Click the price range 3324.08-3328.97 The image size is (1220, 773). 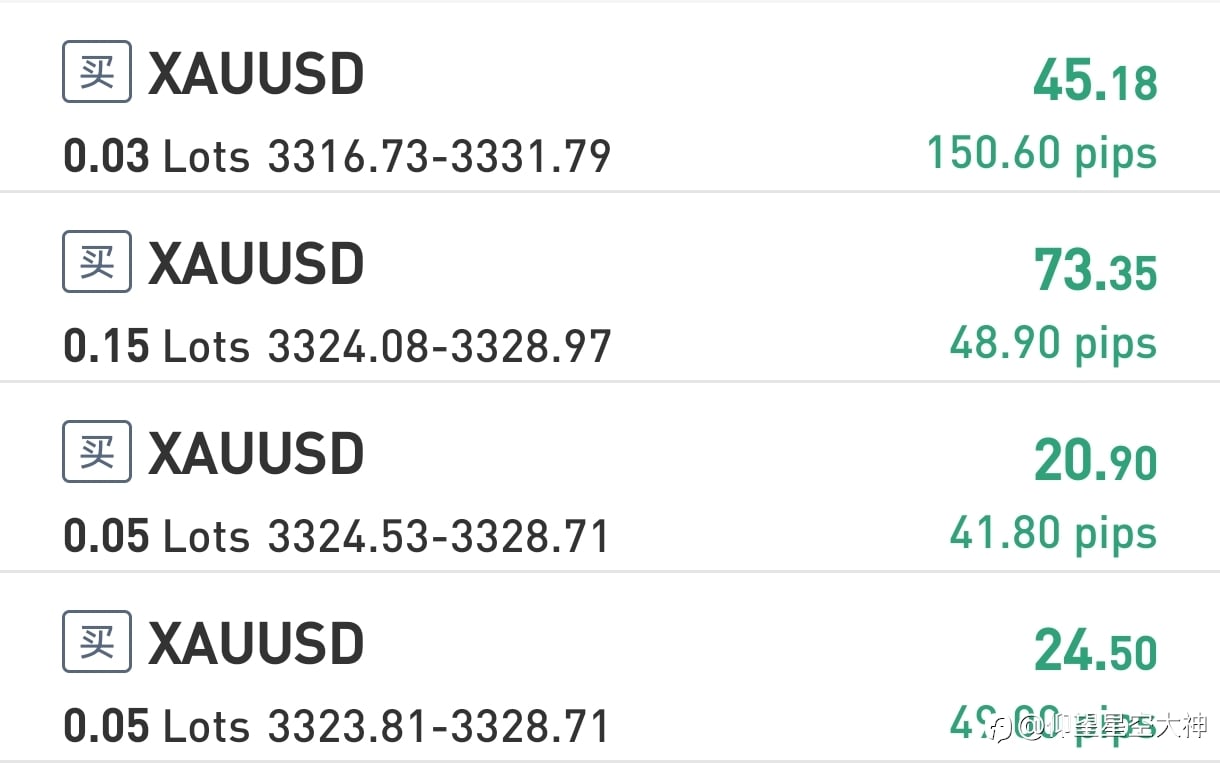coord(439,347)
